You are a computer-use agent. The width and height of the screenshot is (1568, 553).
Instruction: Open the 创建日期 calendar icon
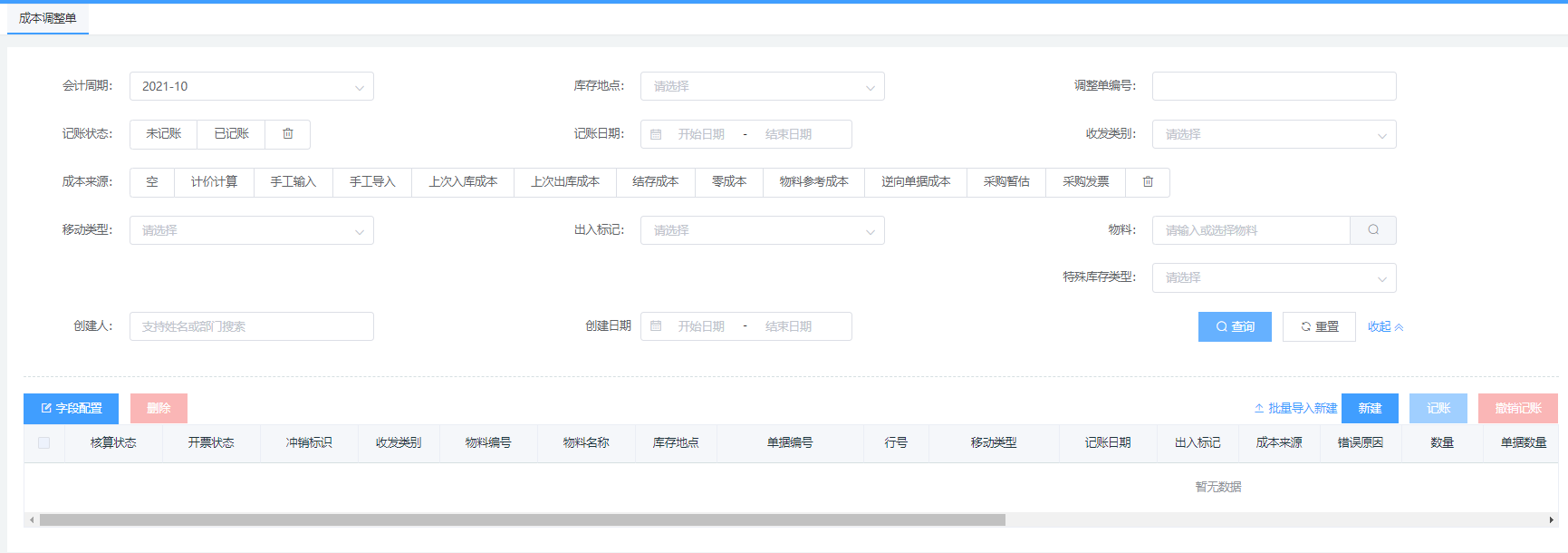(x=657, y=326)
